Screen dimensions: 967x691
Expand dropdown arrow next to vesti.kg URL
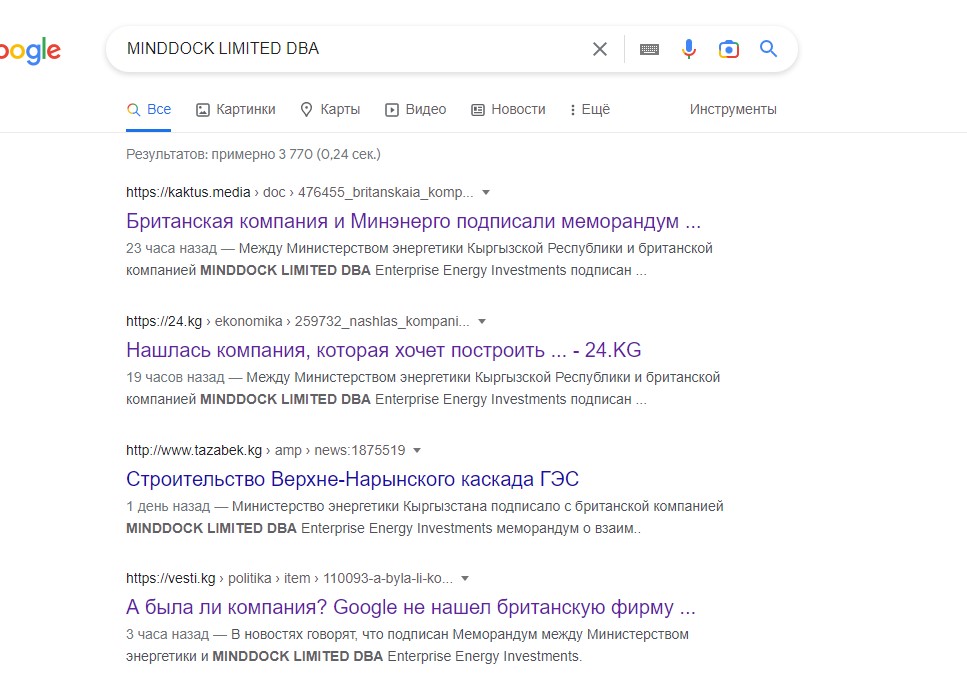tap(465, 579)
